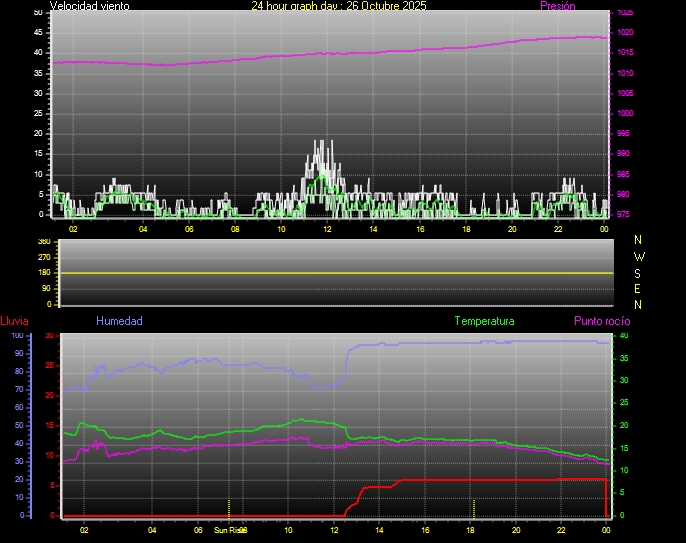Click the '1025' value on the pressure axis
The width and height of the screenshot is (686, 543).
624,13
